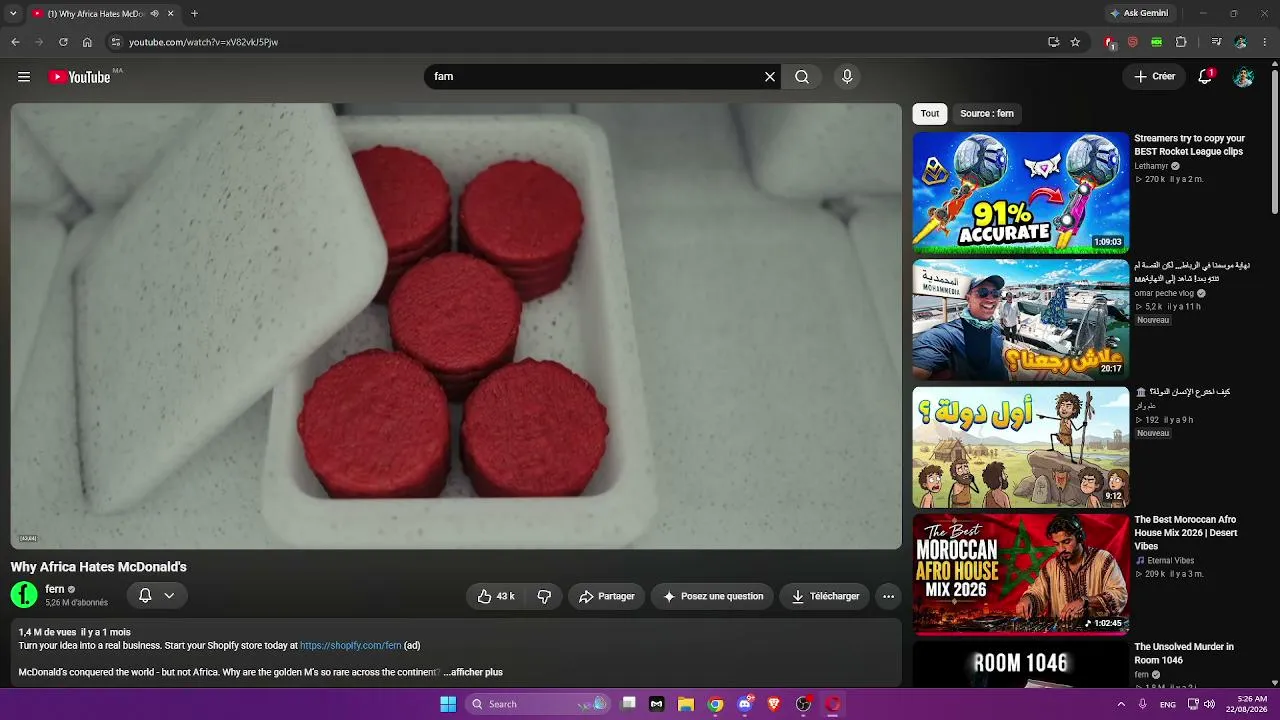Mute the tab via speaker icon
This screenshot has width=1280, height=720.
tap(154, 13)
